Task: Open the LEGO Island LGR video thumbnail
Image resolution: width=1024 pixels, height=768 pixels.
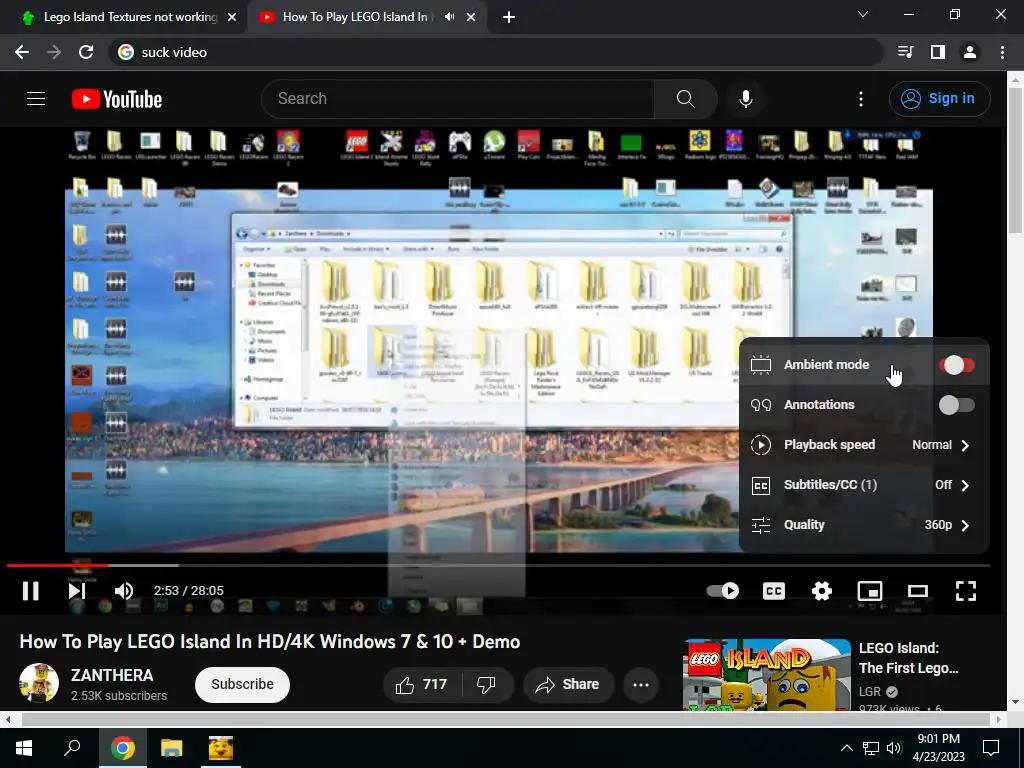Action: [767, 675]
